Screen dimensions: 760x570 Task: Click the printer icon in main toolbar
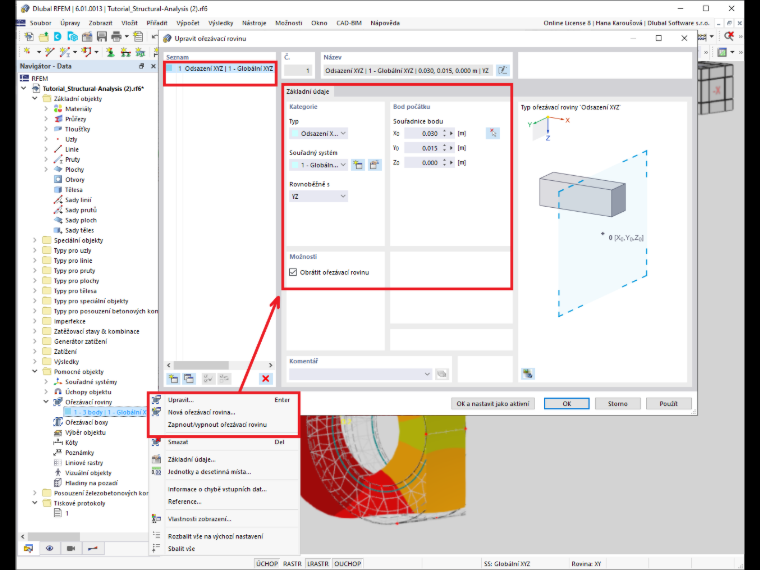point(116,36)
